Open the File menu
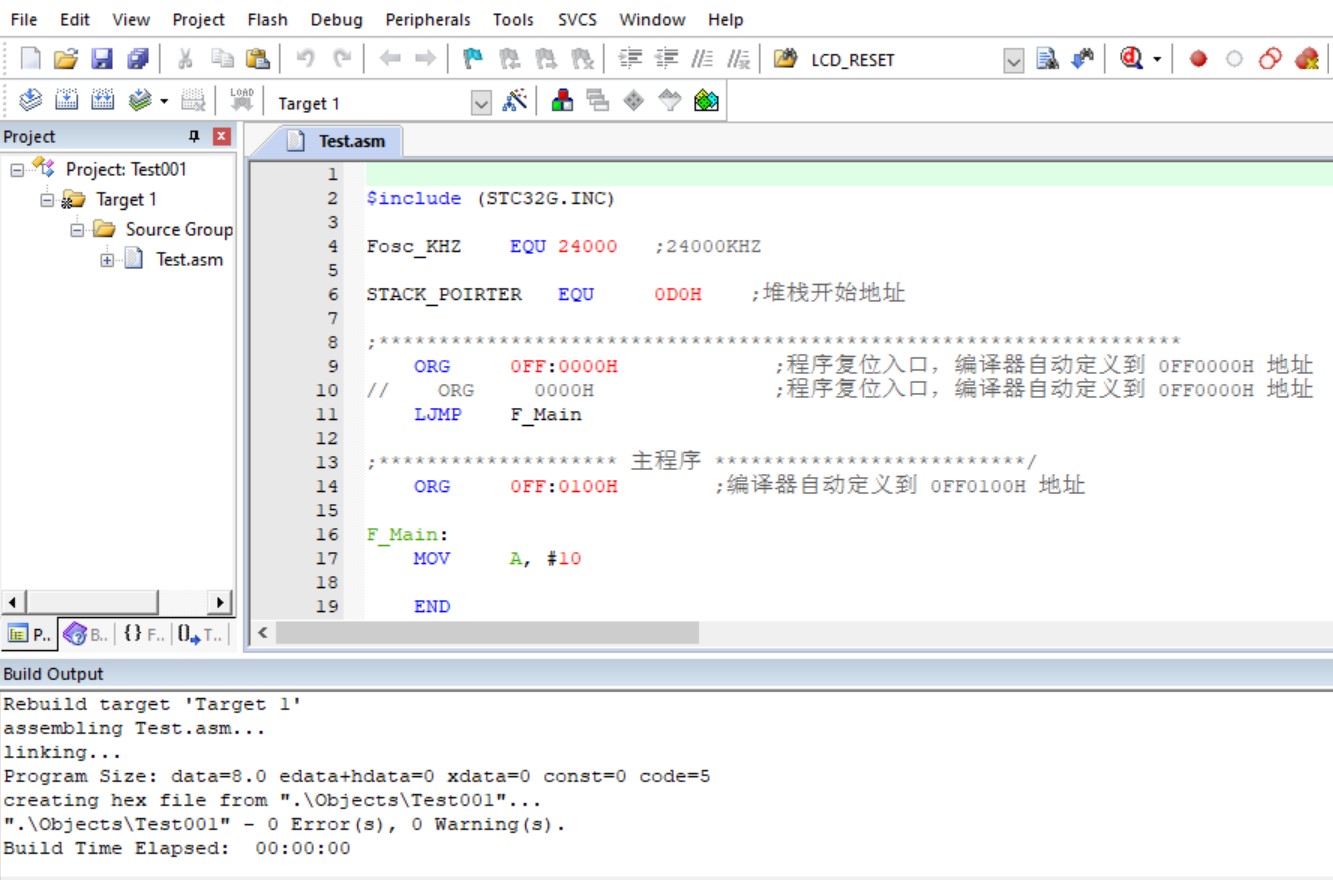This screenshot has height=880, width=1333. pyautogui.click(x=24, y=19)
